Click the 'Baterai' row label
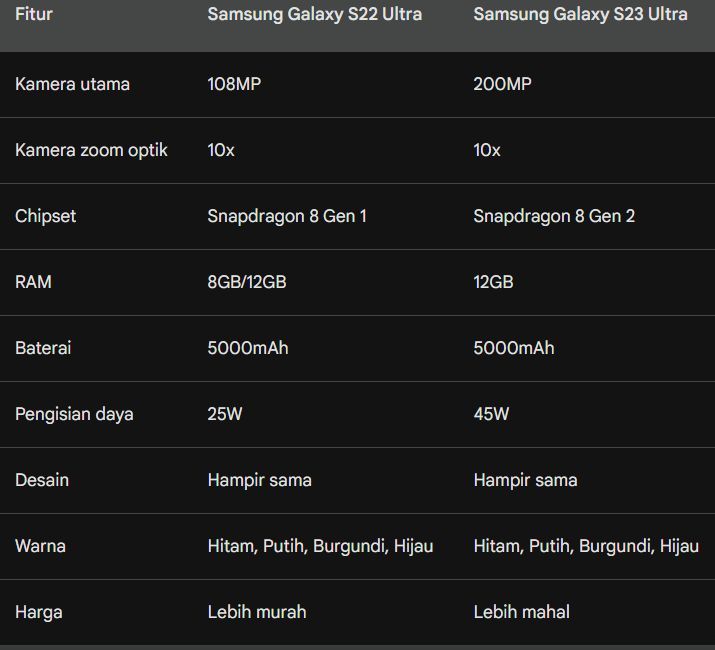 point(43,348)
